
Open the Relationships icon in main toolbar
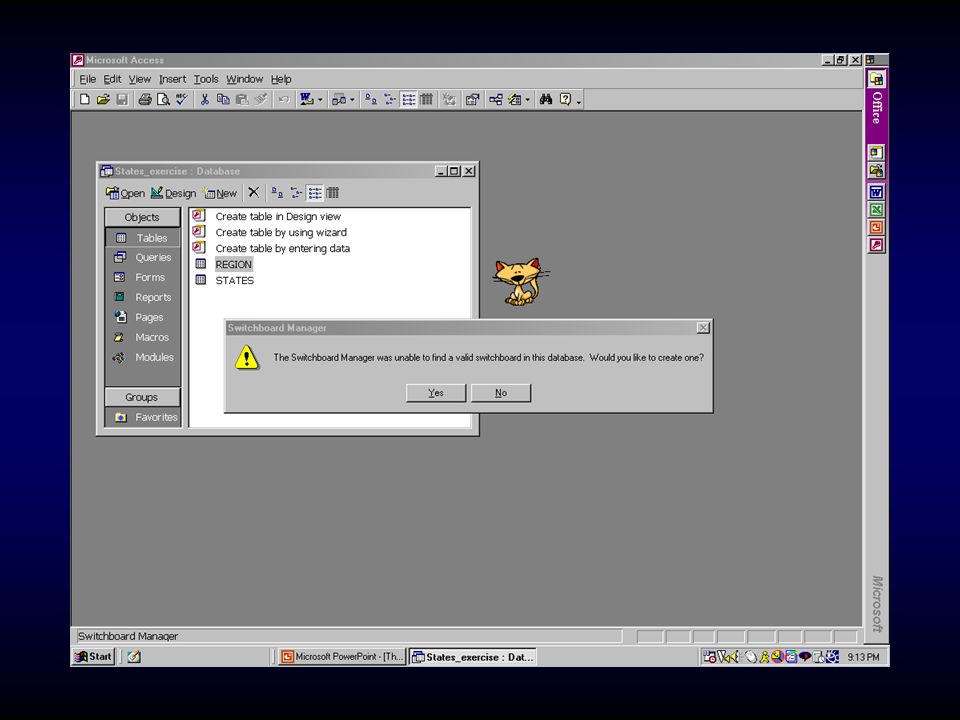pos(495,99)
